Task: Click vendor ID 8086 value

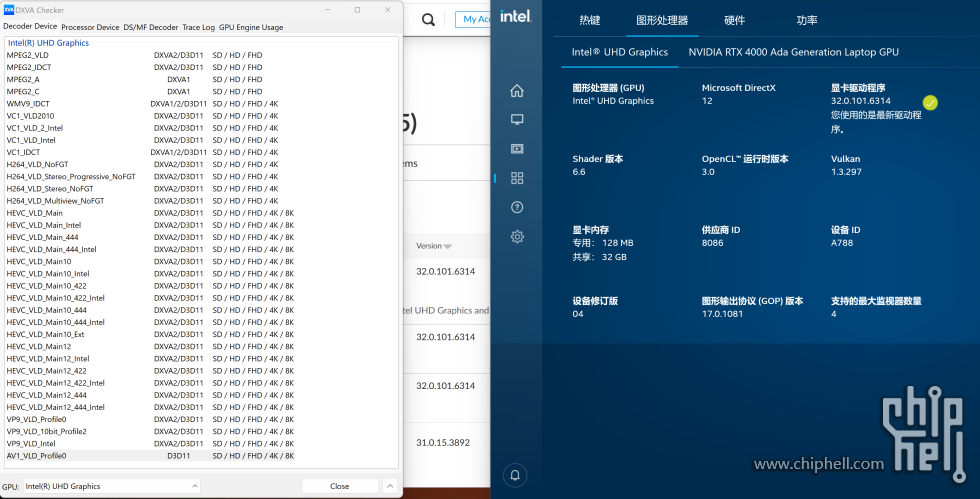Action: tap(712, 243)
